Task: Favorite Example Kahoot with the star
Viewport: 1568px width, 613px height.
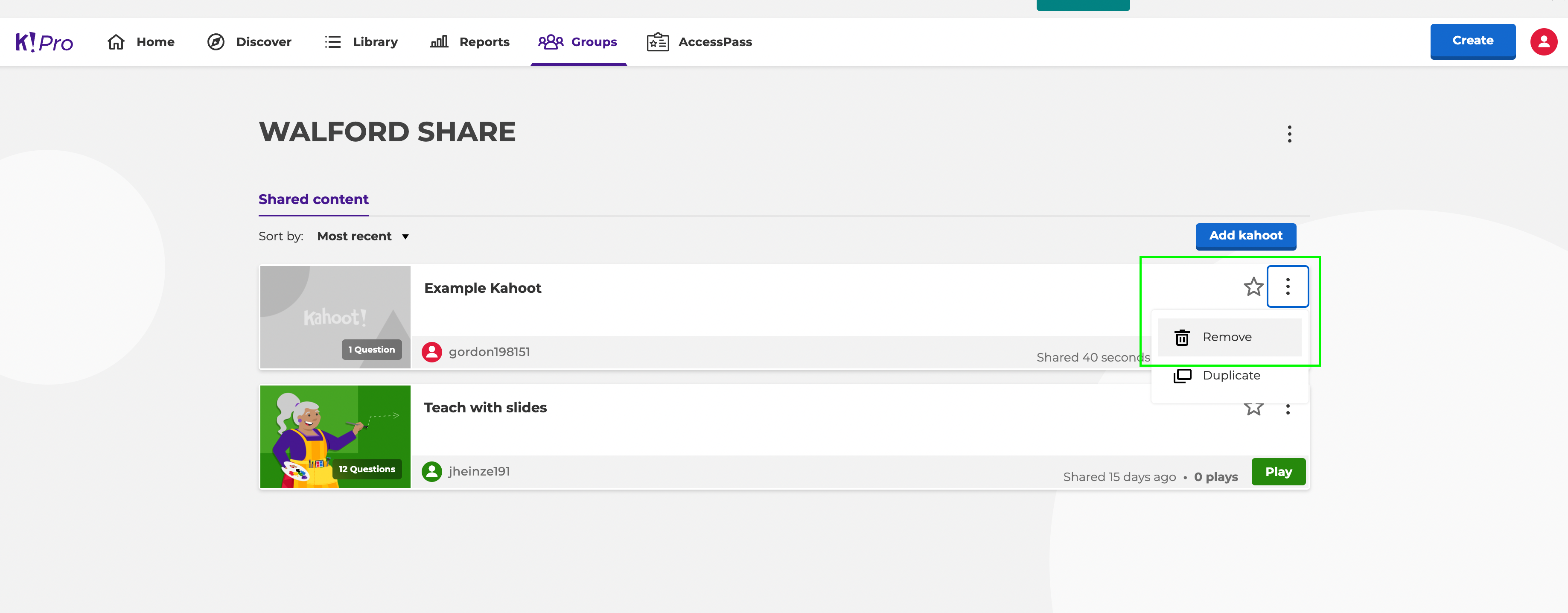Action: point(1253,286)
